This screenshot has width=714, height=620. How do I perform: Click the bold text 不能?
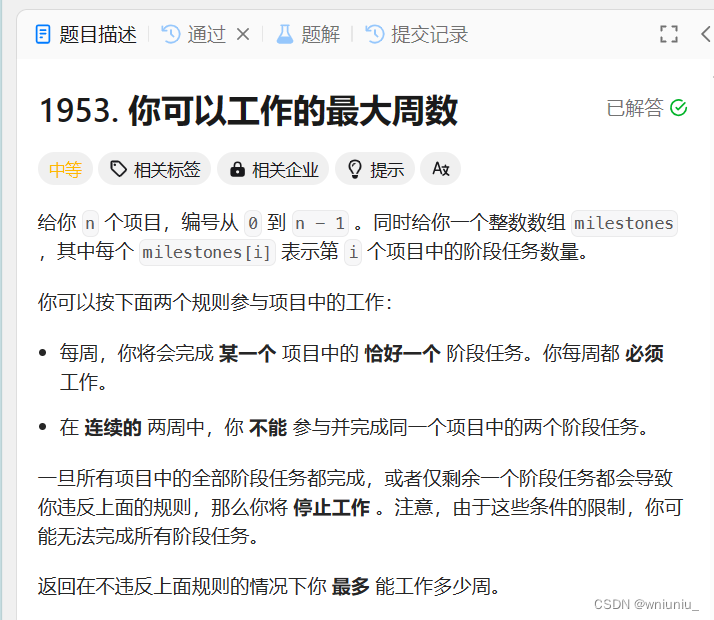tap(268, 428)
